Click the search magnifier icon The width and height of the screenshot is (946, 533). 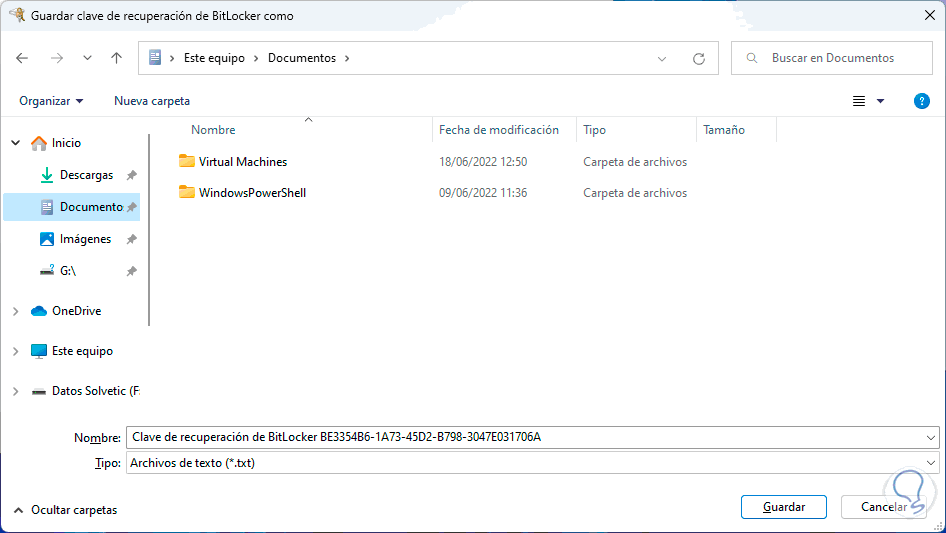click(x=752, y=58)
